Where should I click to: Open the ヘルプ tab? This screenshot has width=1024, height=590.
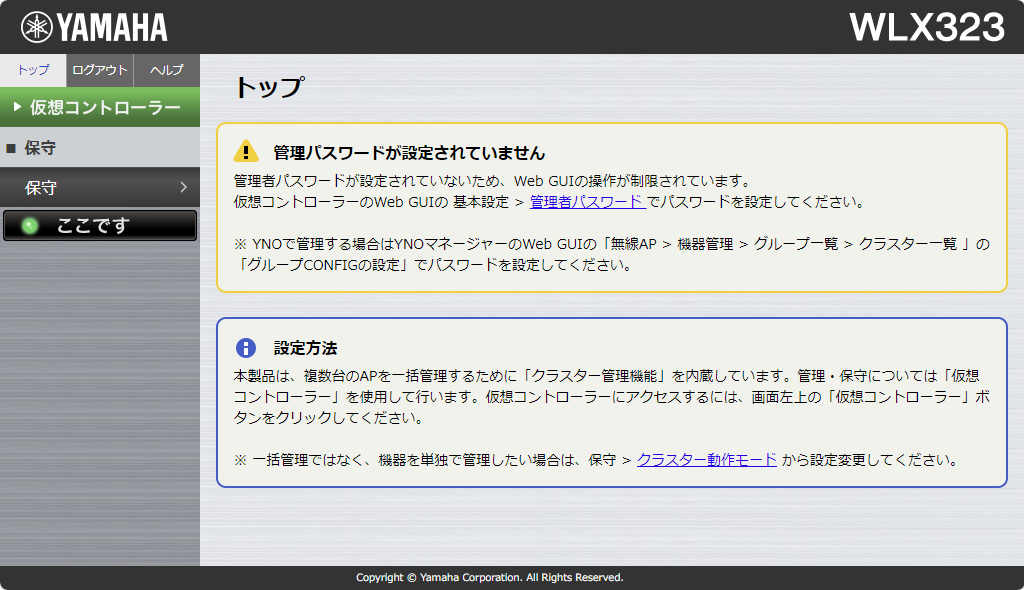point(166,70)
